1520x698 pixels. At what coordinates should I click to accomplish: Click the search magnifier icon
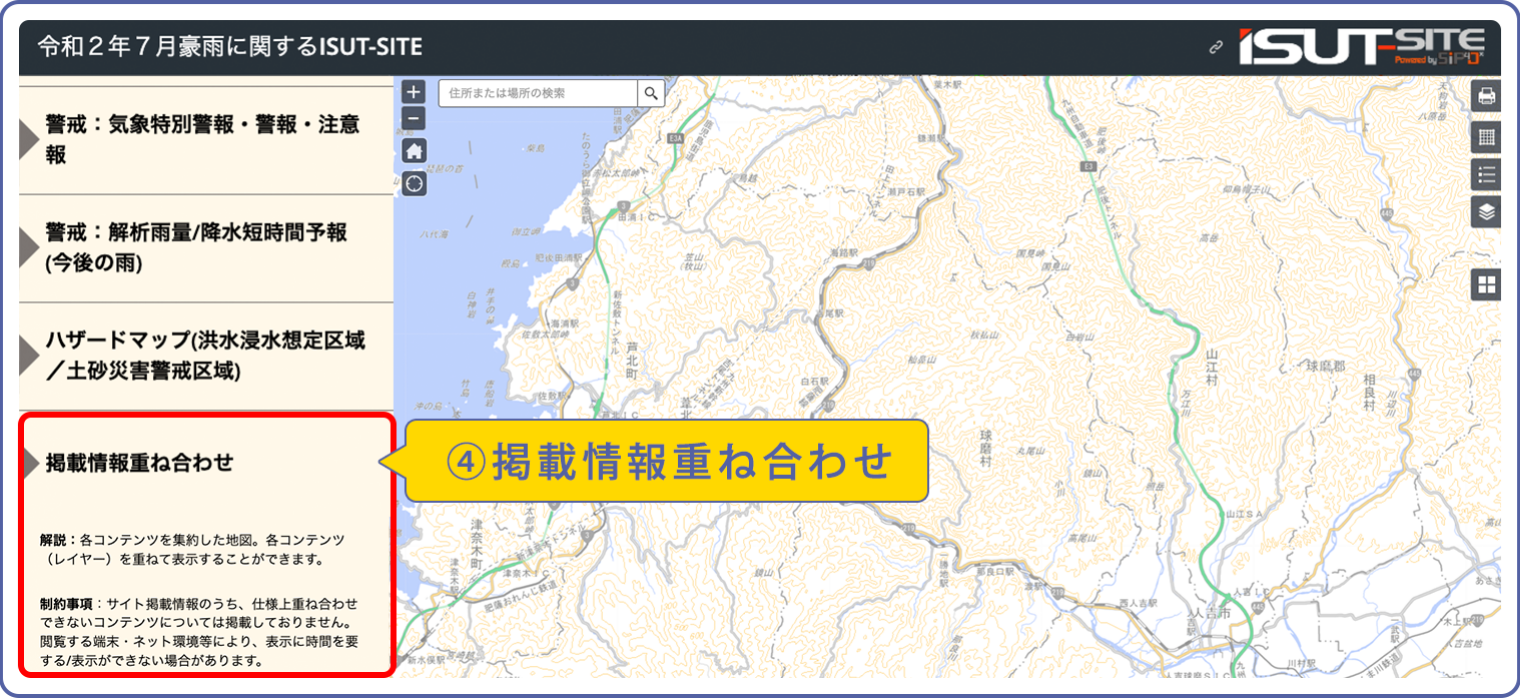pyautogui.click(x=651, y=93)
